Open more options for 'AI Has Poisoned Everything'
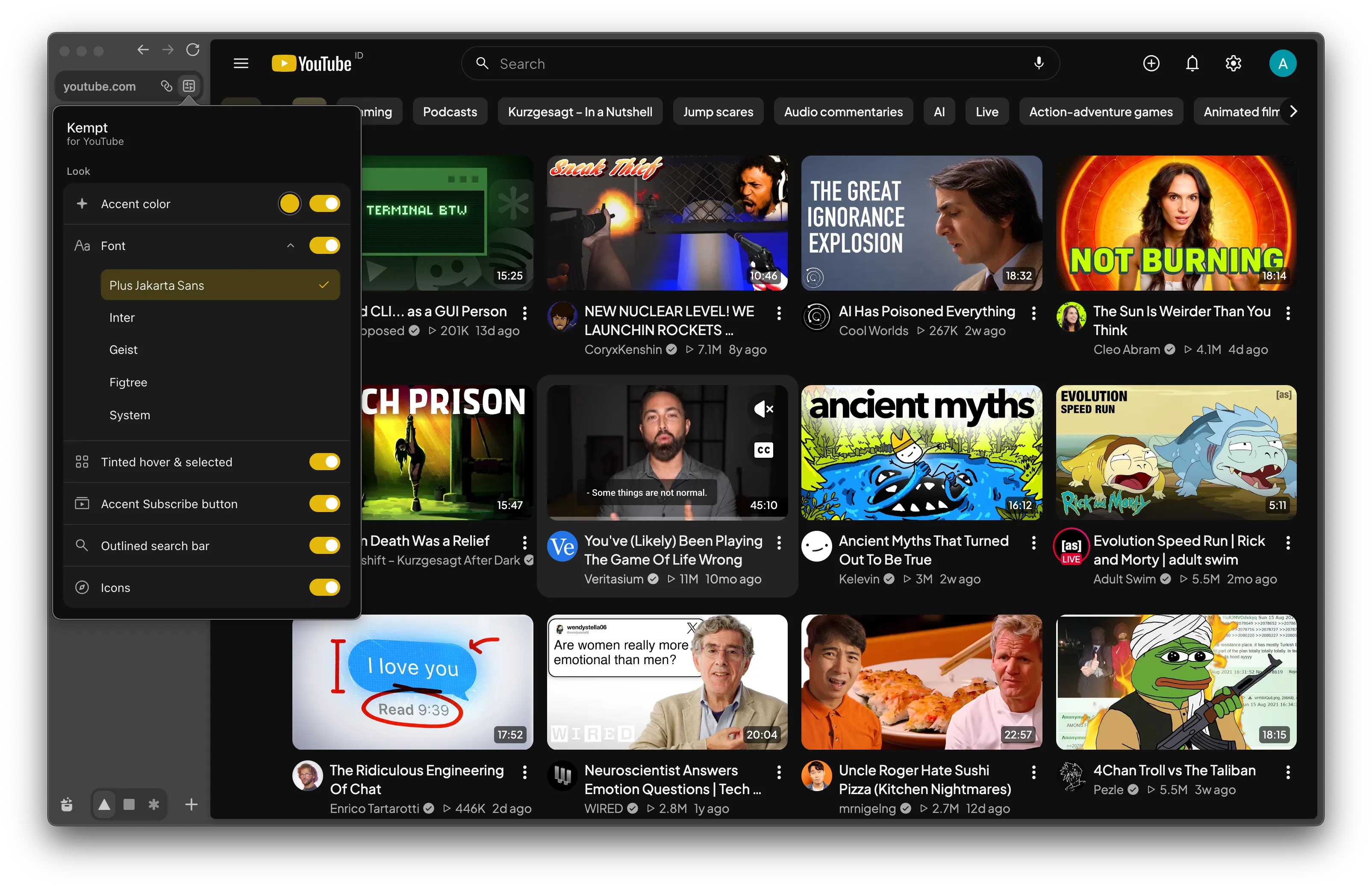Screen dimensions: 1372x889 pyautogui.click(x=1033, y=313)
